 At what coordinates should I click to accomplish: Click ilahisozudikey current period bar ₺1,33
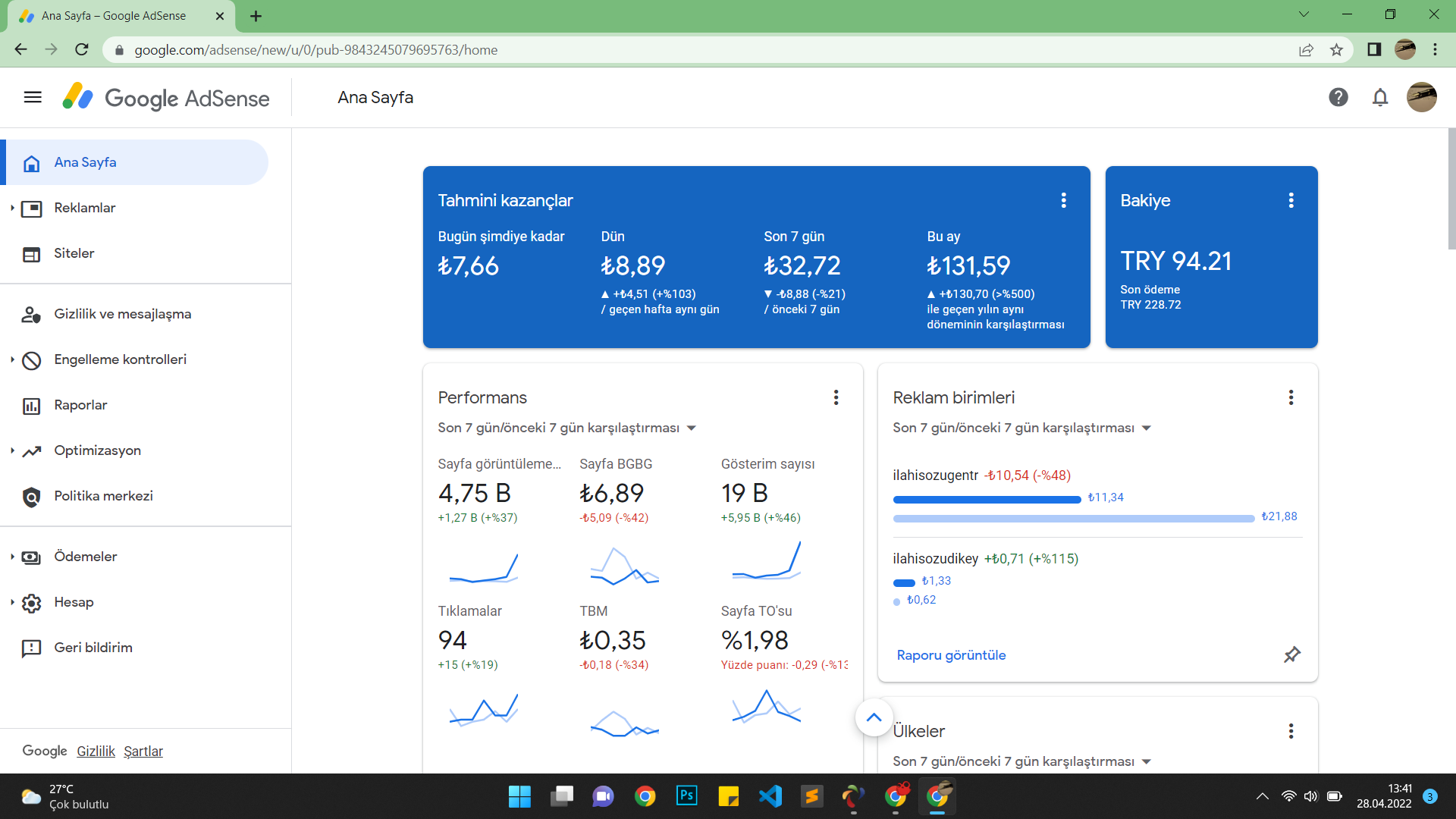click(904, 583)
